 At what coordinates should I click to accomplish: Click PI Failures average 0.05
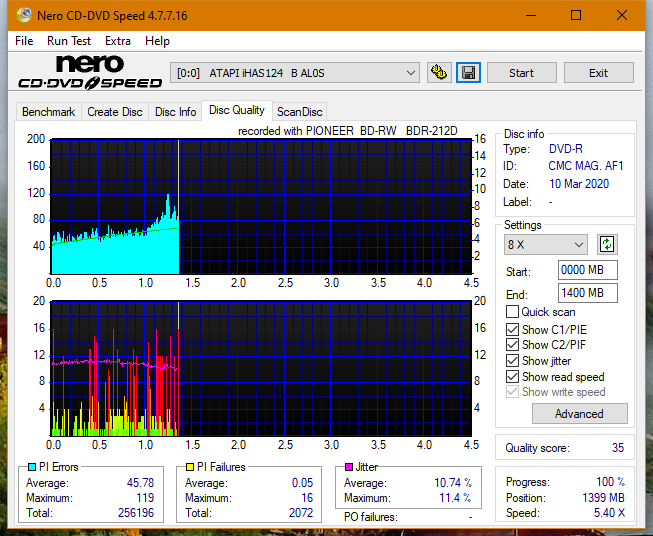[302, 483]
